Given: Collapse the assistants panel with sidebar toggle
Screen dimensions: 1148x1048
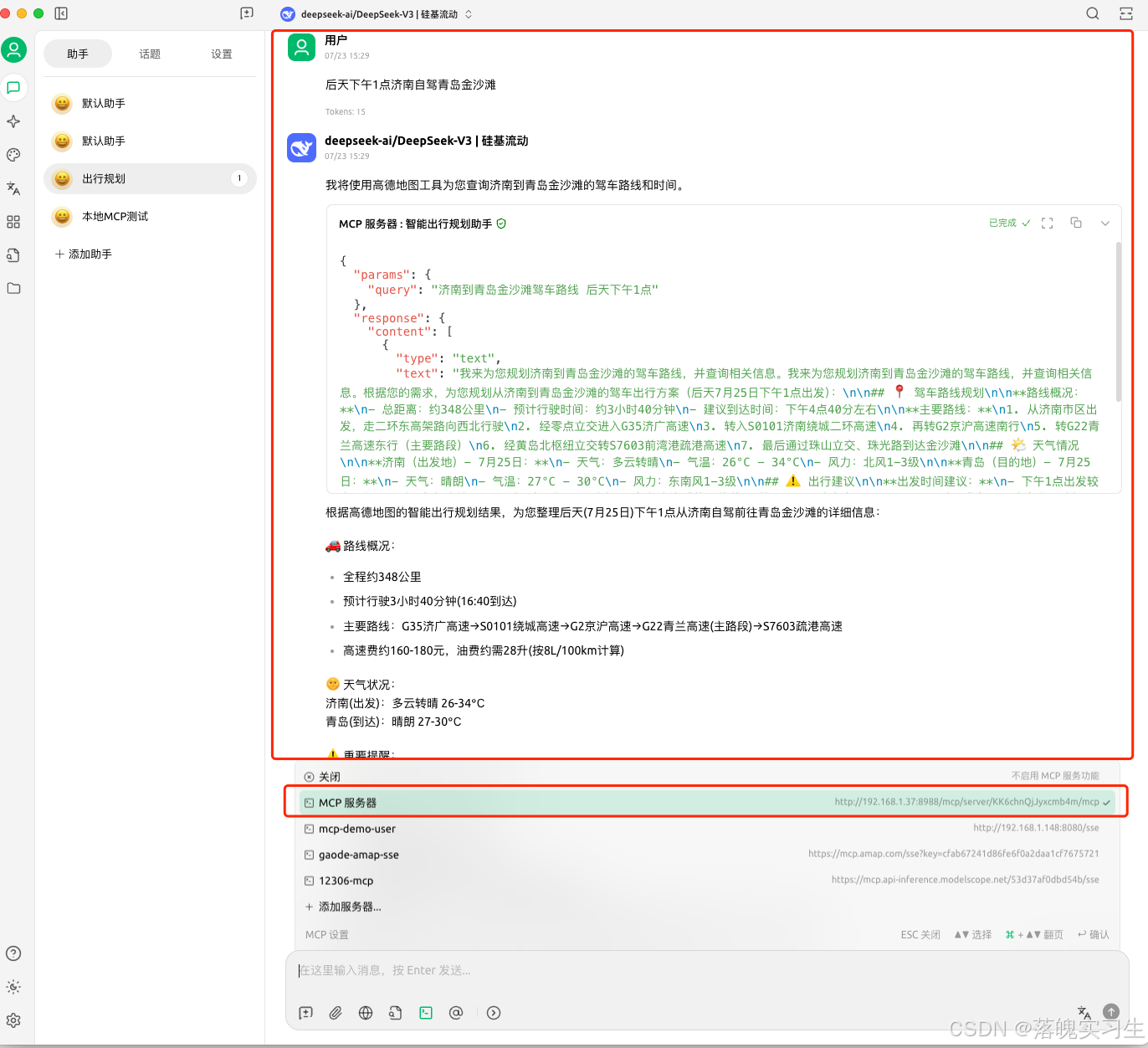Looking at the screenshot, I should tap(61, 13).
